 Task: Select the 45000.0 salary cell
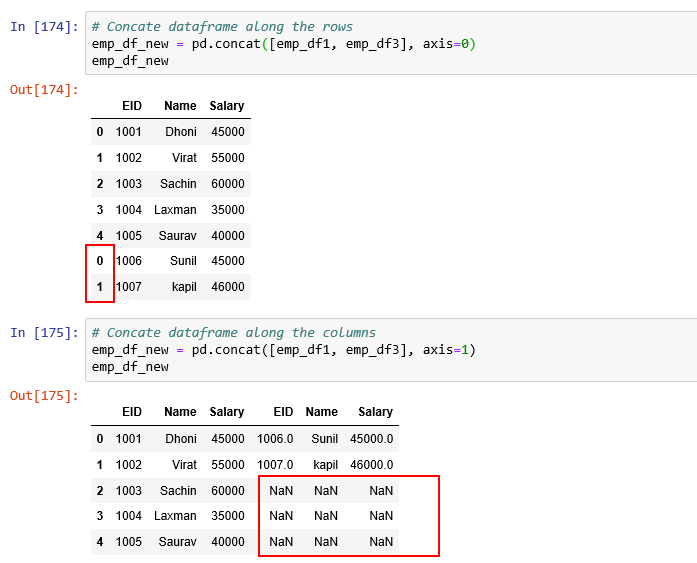pos(371,438)
